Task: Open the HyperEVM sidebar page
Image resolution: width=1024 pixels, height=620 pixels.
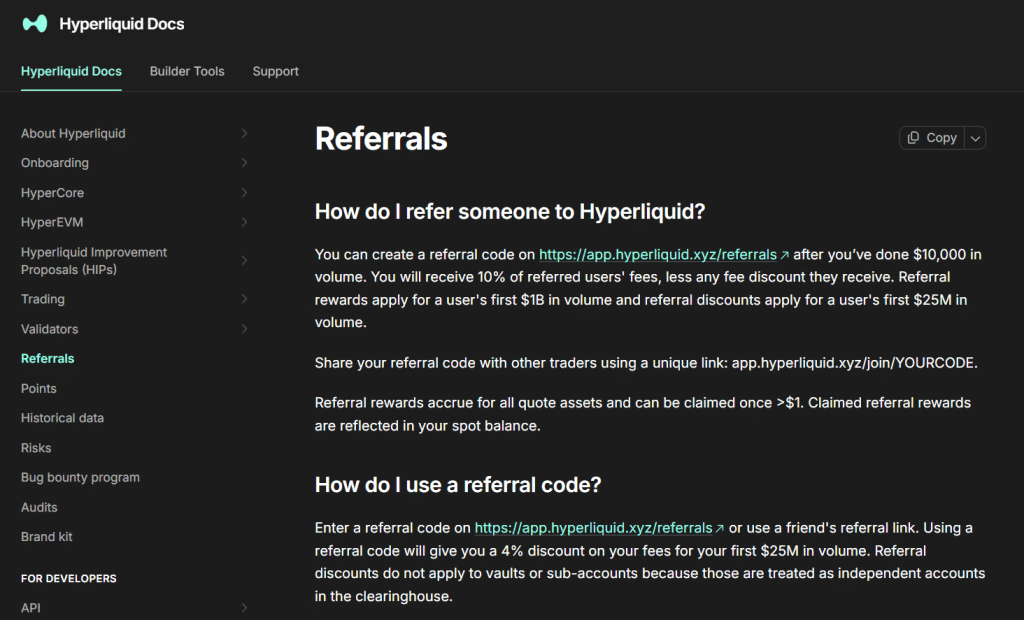Action: pyautogui.click(x=52, y=222)
